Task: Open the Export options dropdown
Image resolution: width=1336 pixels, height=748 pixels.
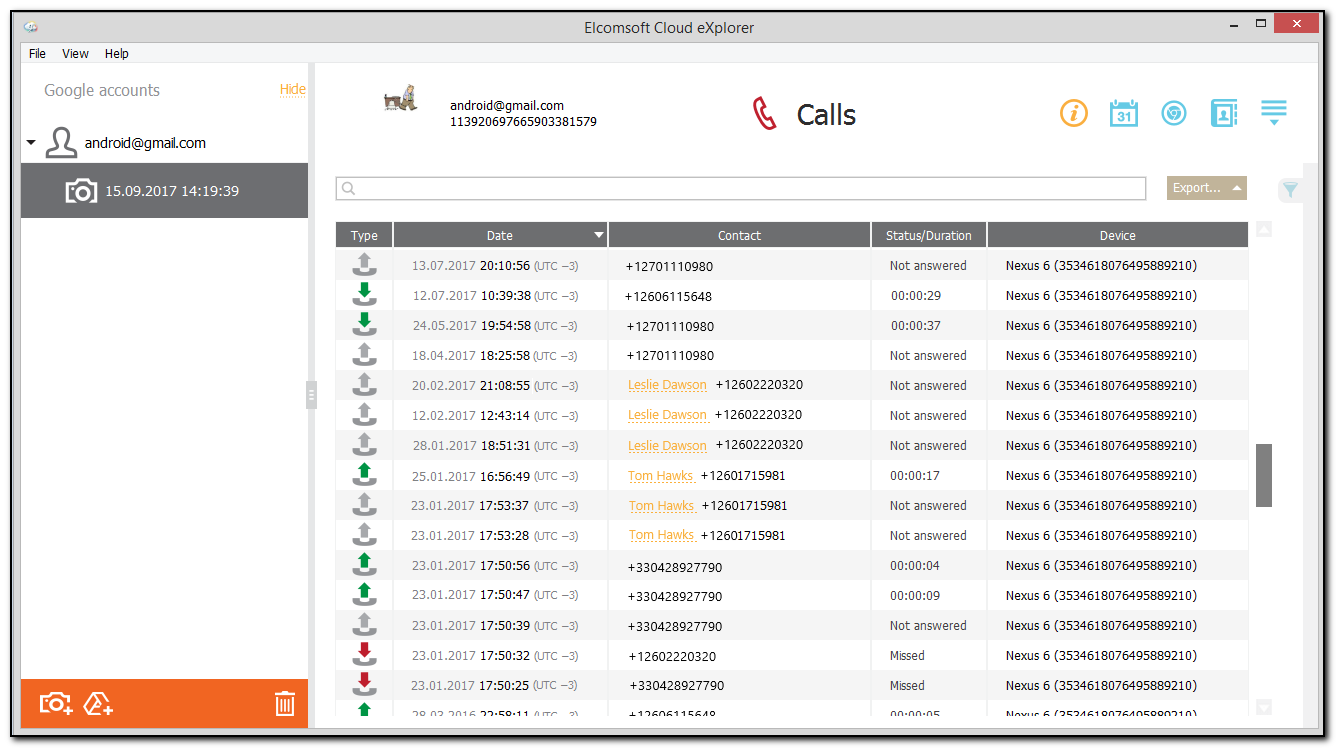Action: pyautogui.click(x=1206, y=187)
